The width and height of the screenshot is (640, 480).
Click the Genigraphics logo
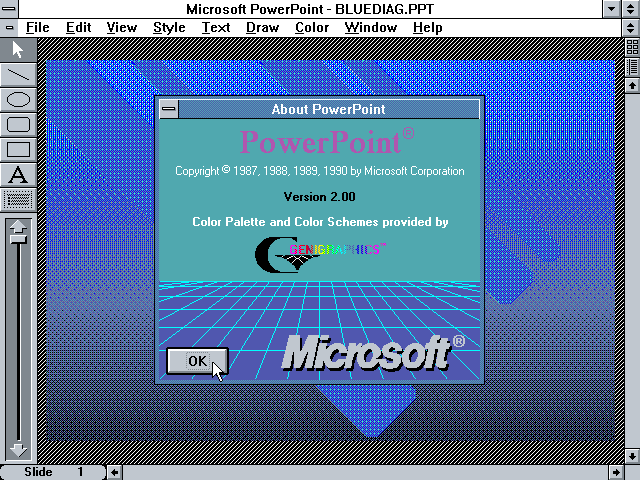[x=320, y=254]
